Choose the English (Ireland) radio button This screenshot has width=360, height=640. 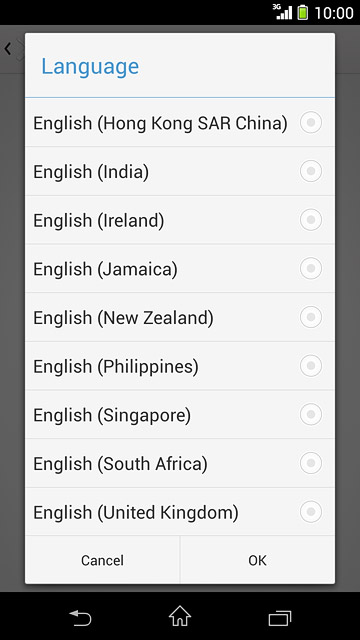point(311,220)
